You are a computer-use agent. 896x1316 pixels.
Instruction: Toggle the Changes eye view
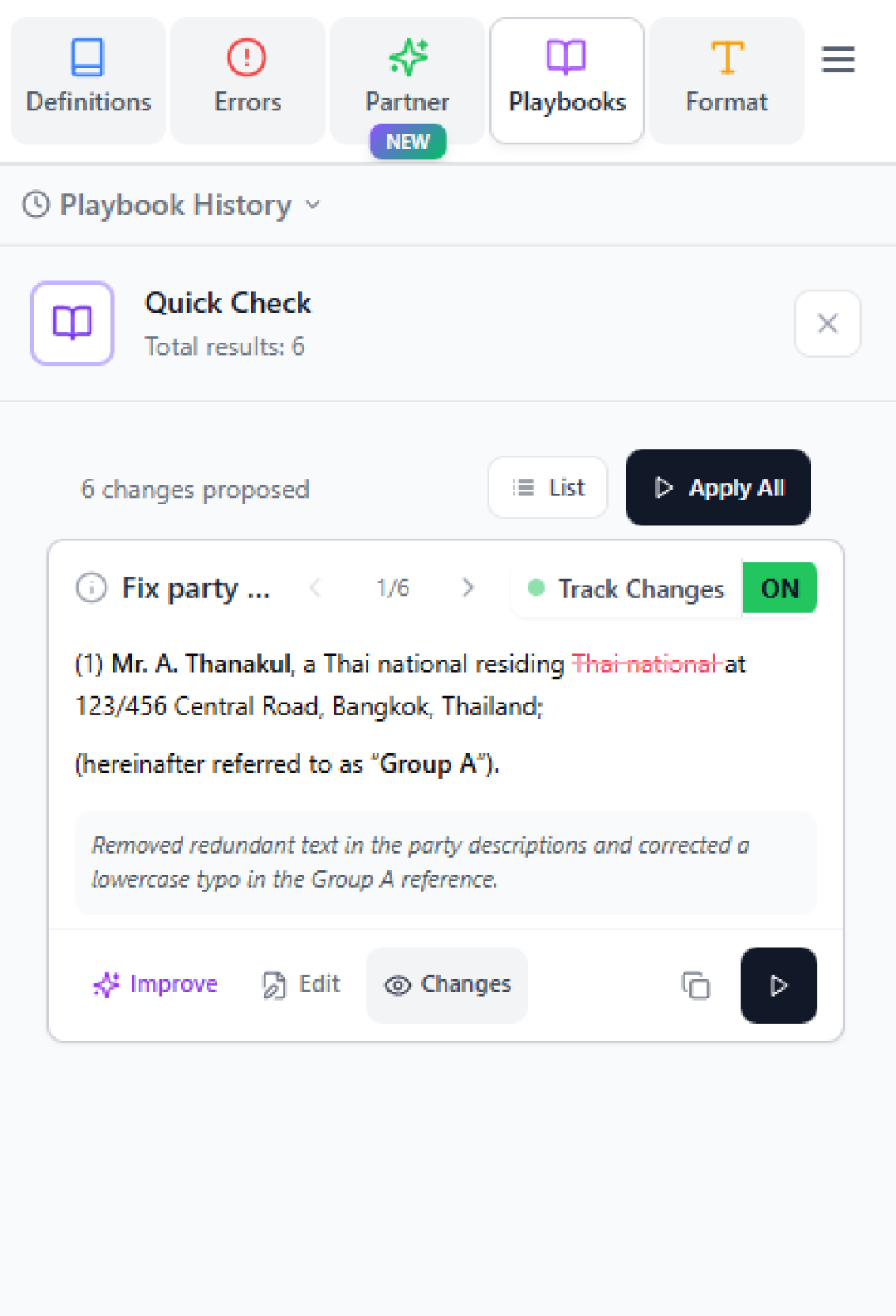pyautogui.click(x=447, y=985)
